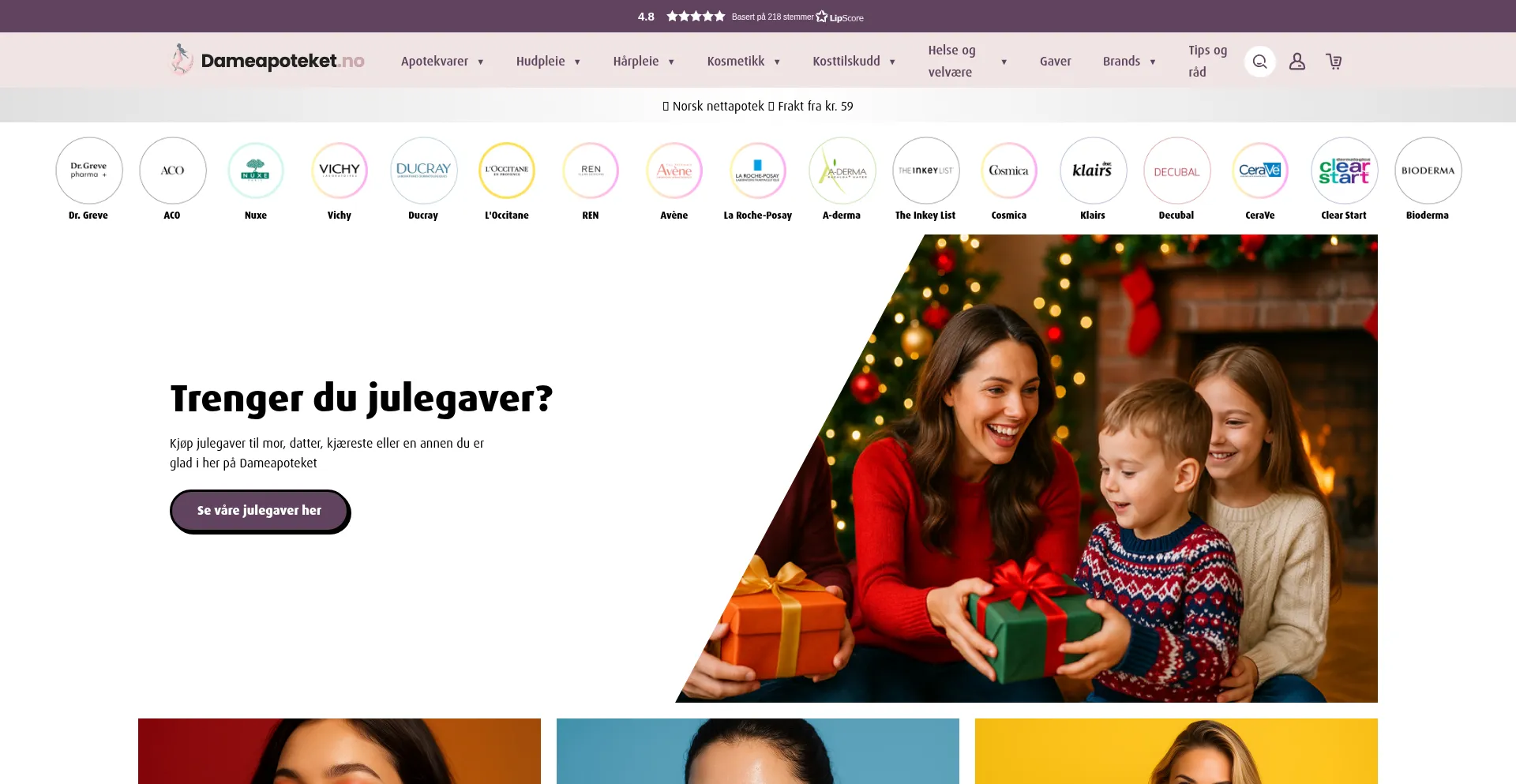Image resolution: width=1516 pixels, height=784 pixels.
Task: Open the shopping cart icon
Action: [1334, 62]
